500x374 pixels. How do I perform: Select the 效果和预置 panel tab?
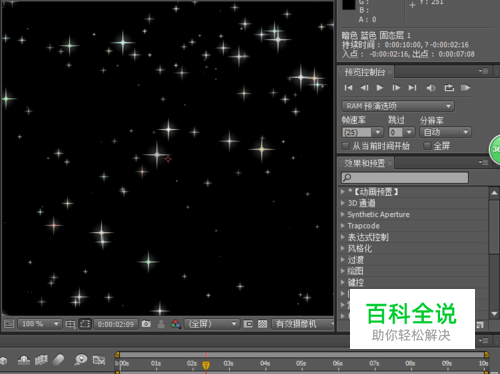point(365,163)
